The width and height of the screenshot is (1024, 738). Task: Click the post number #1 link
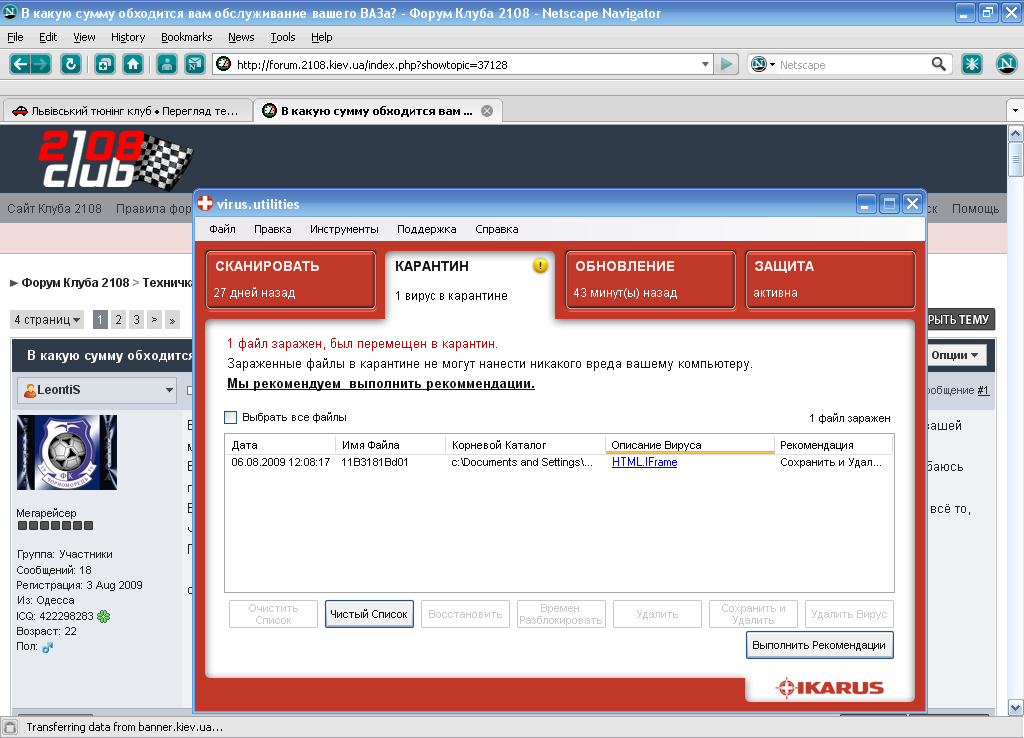983,390
